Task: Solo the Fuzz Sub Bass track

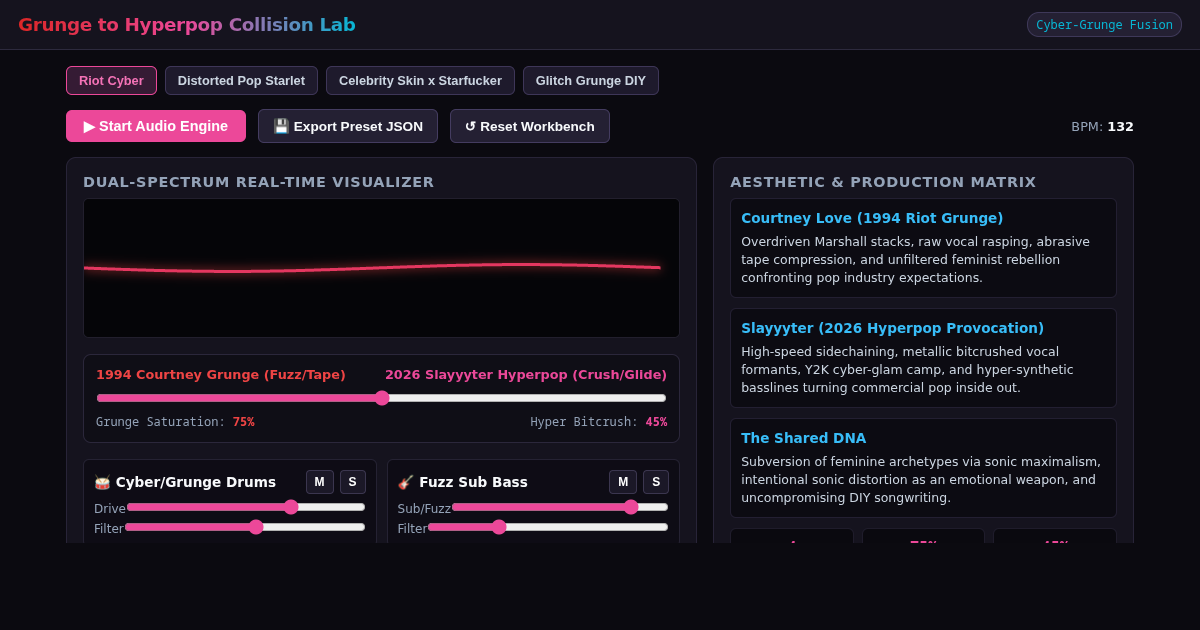Action: tap(656, 482)
